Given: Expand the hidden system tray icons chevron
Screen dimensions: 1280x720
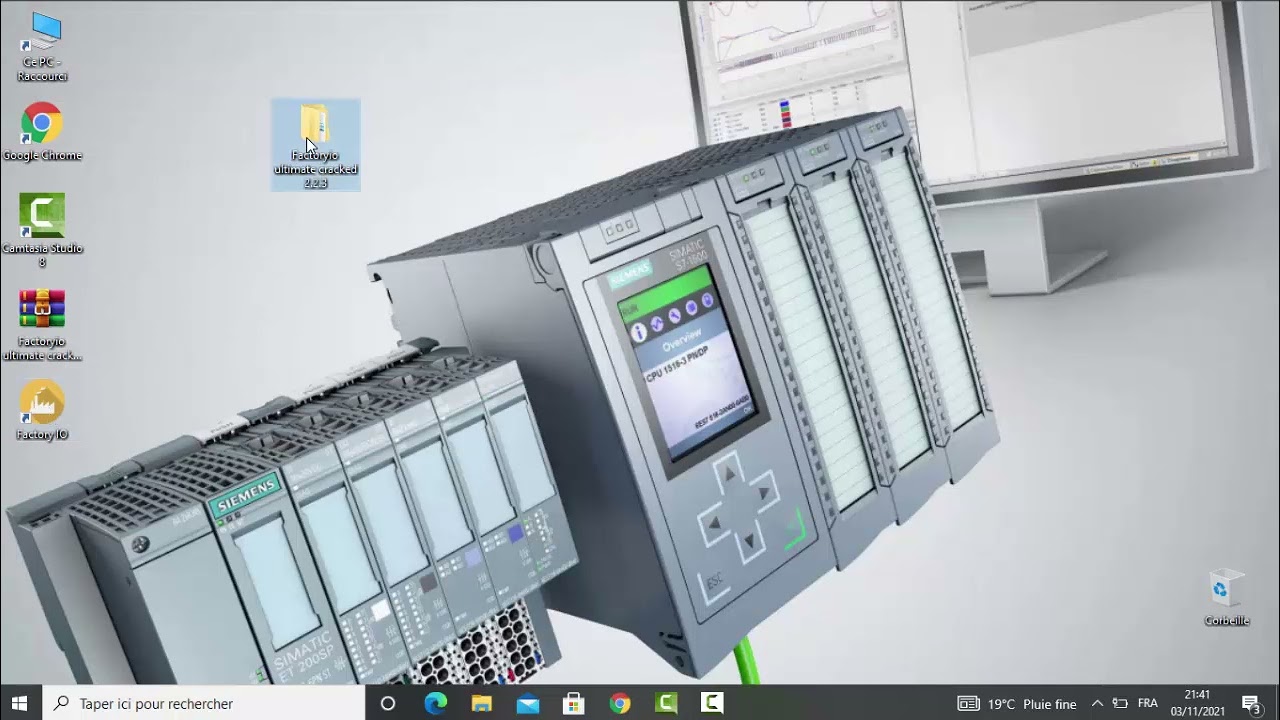Looking at the screenshot, I should 1097,704.
